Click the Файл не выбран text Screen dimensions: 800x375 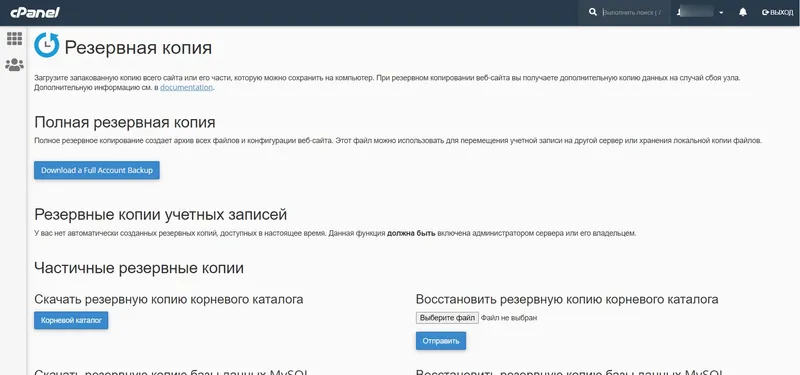[x=509, y=318]
